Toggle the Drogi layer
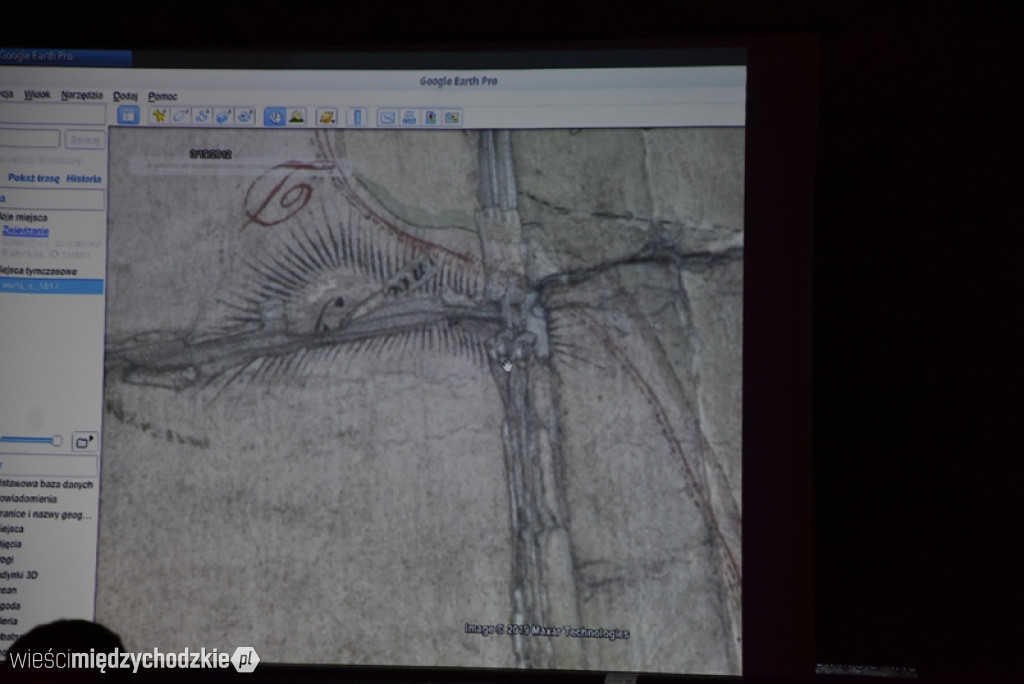Viewport: 1024px width, 684px height. tap(7, 559)
